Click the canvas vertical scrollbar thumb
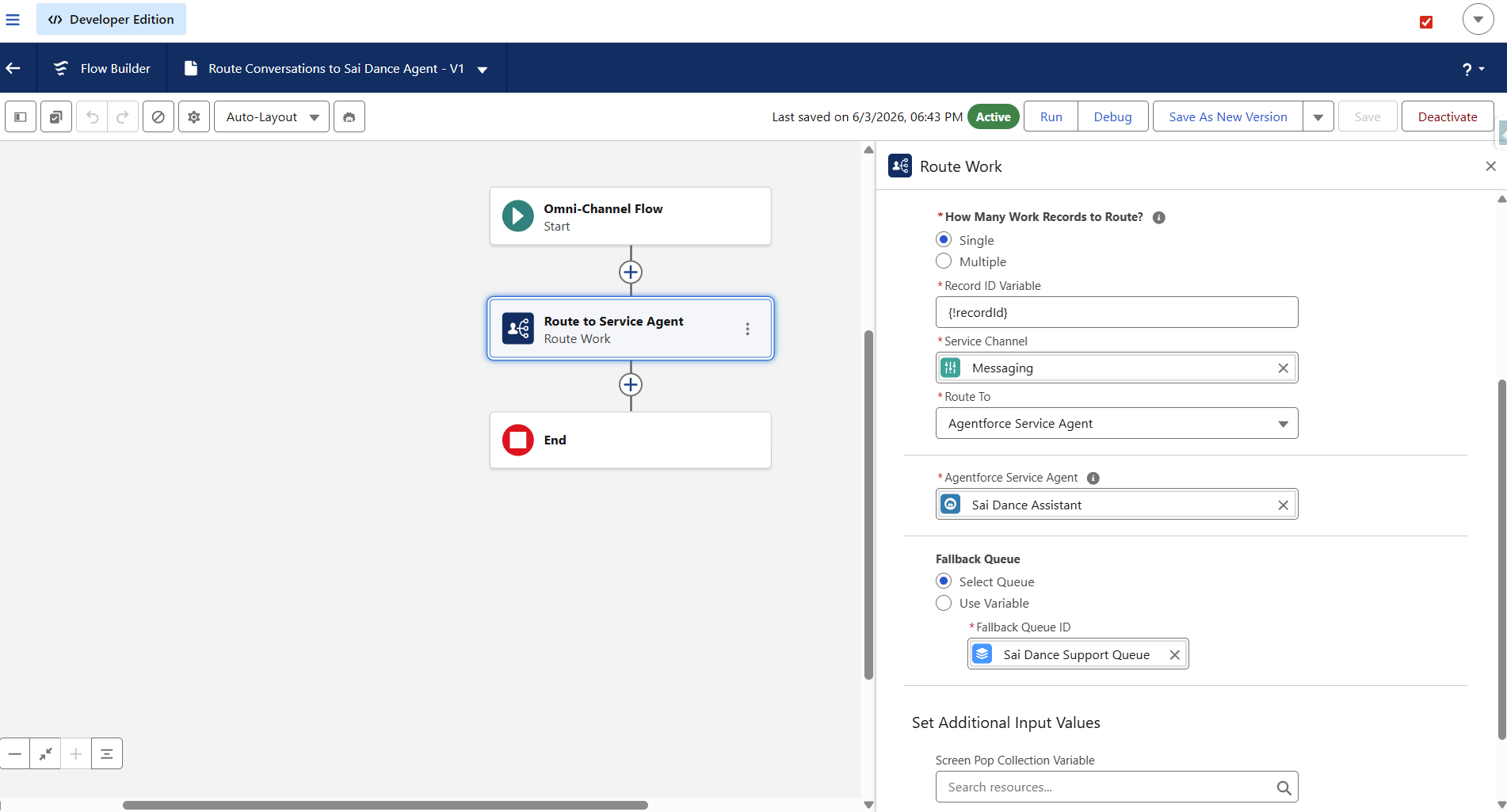 (868, 505)
